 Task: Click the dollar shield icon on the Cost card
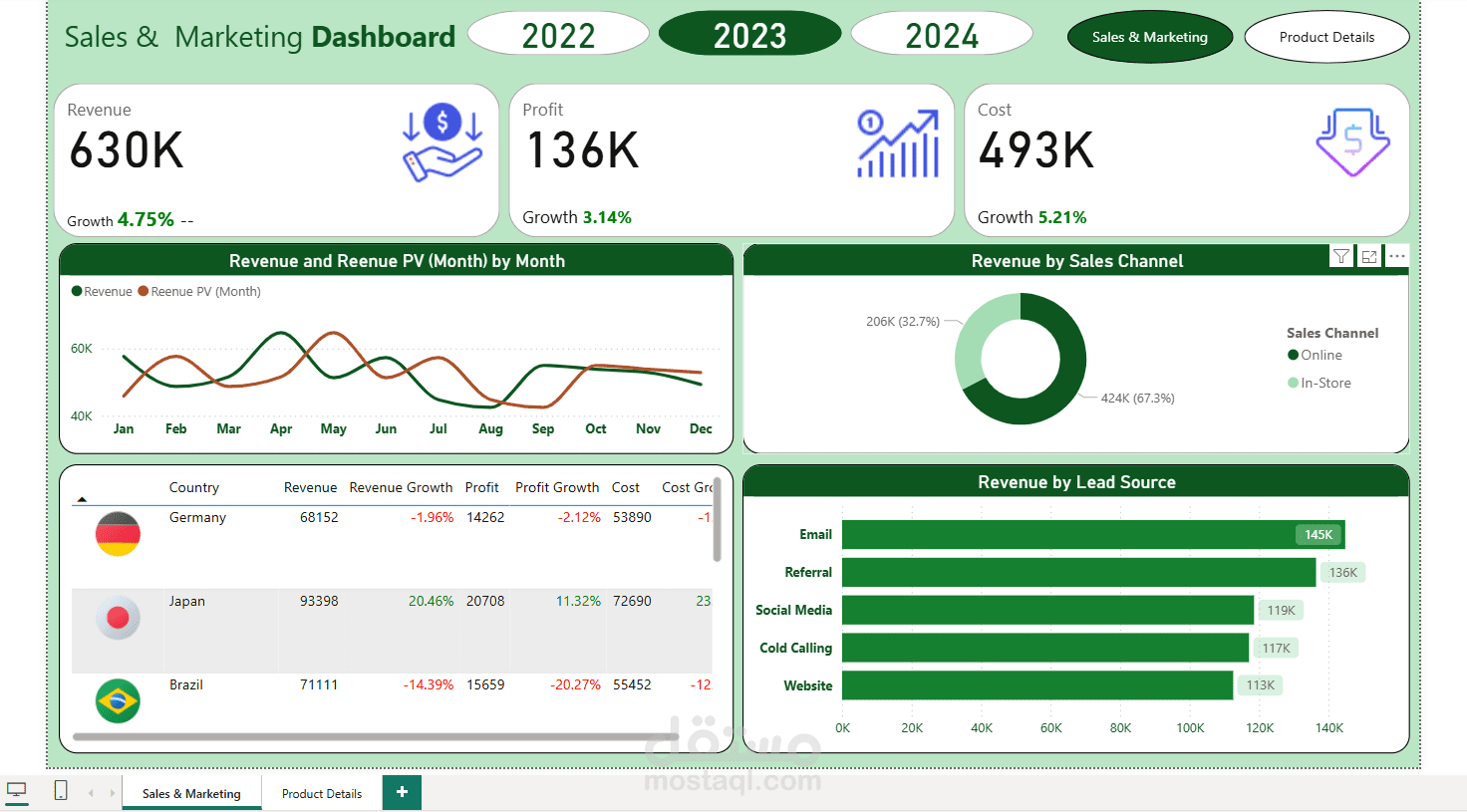tap(1352, 141)
